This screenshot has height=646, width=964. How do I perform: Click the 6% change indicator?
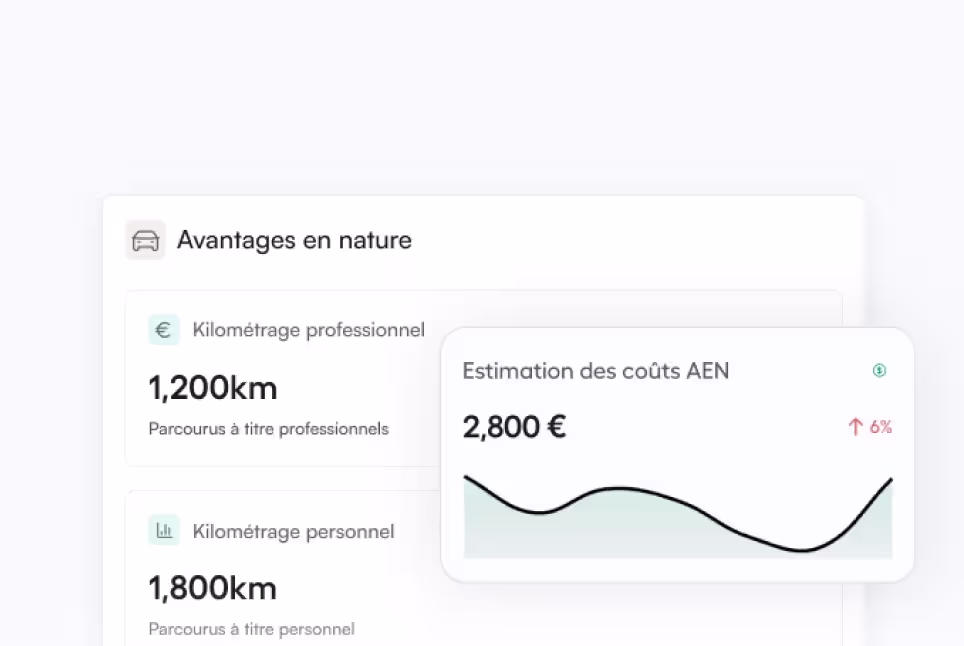tap(880, 427)
